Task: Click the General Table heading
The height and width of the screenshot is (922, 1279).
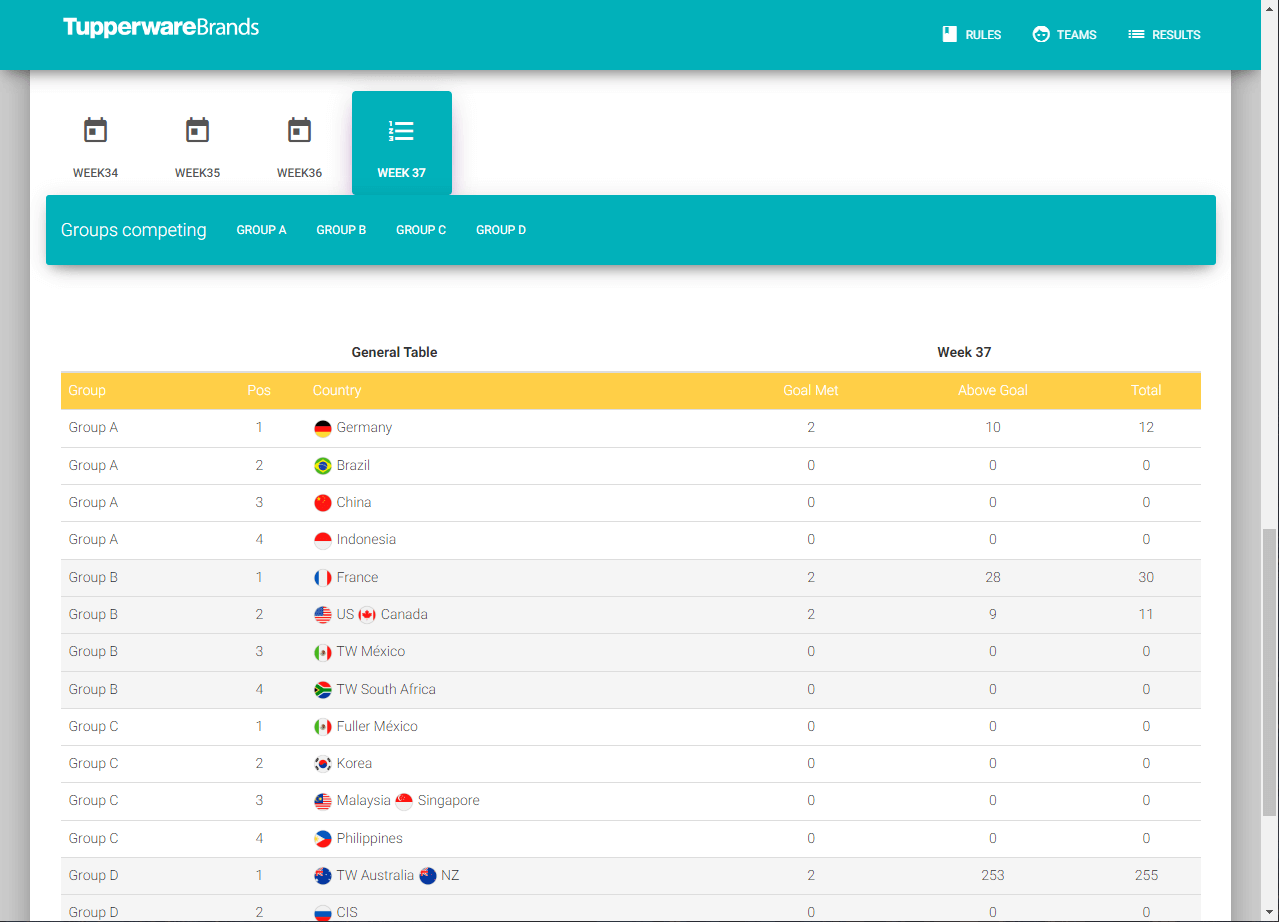Action: pos(394,352)
